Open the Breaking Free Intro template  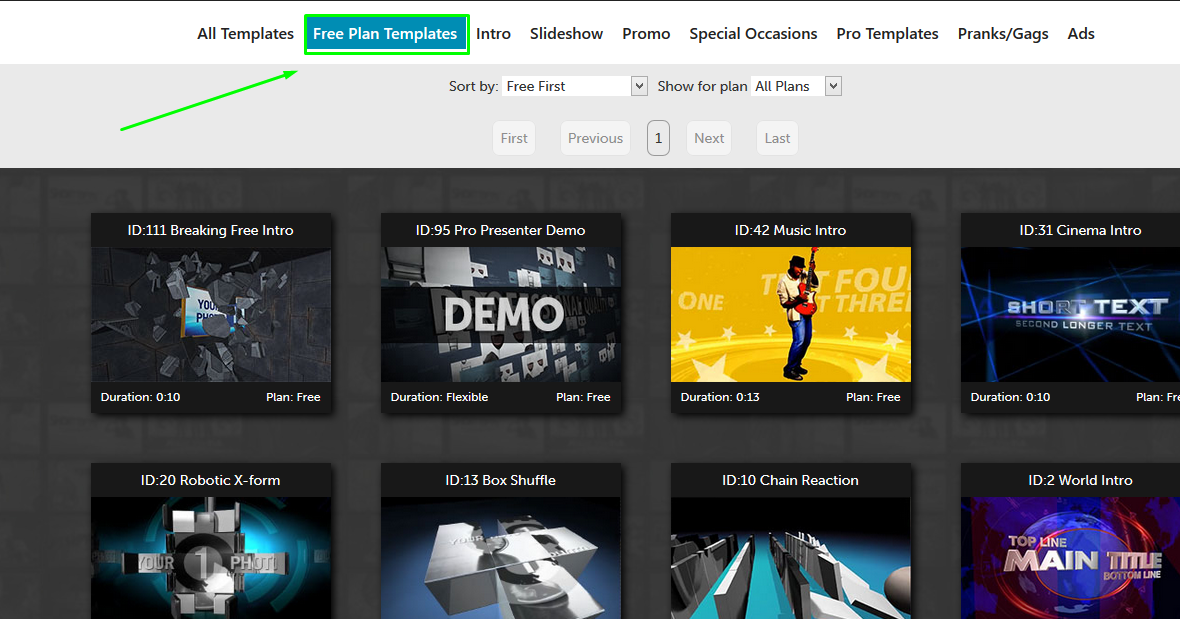tap(211, 310)
